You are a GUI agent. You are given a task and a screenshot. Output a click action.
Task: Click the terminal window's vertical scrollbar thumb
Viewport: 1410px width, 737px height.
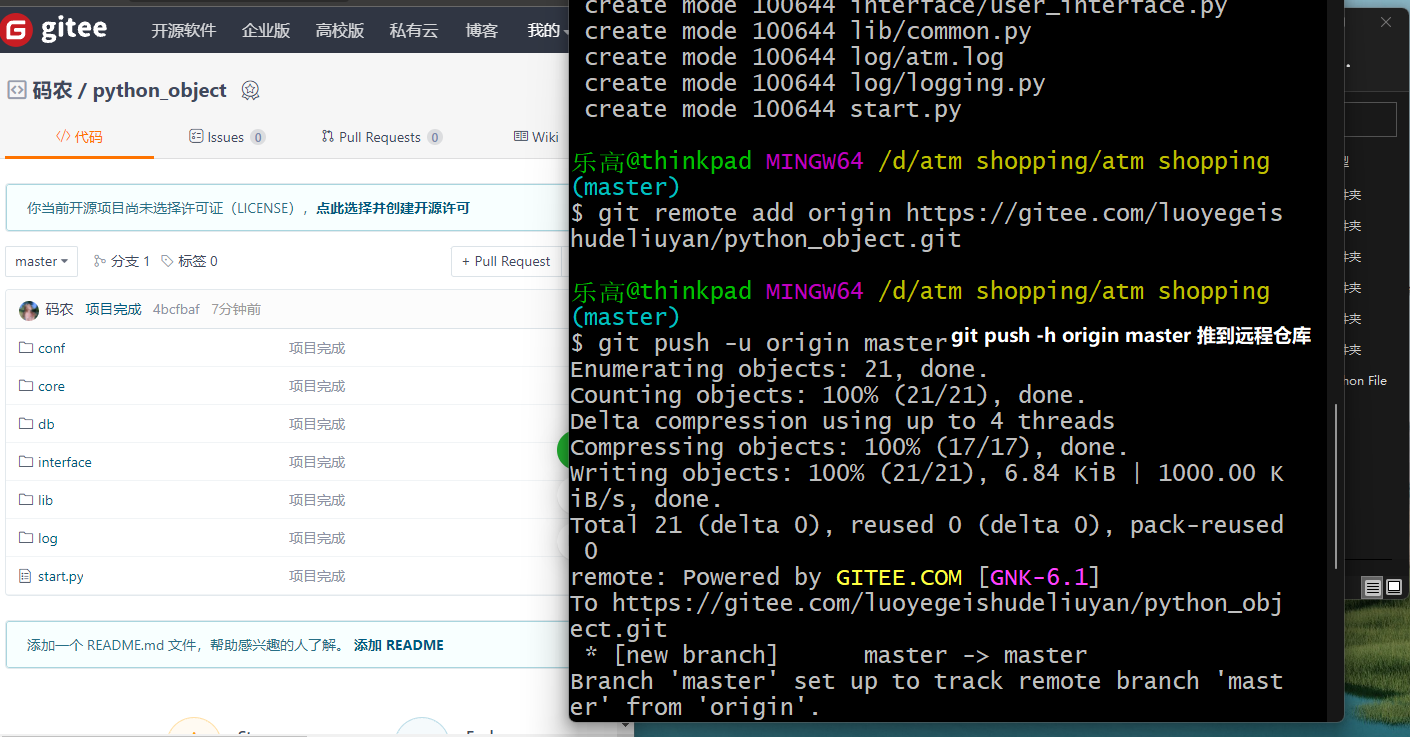pos(1336,486)
